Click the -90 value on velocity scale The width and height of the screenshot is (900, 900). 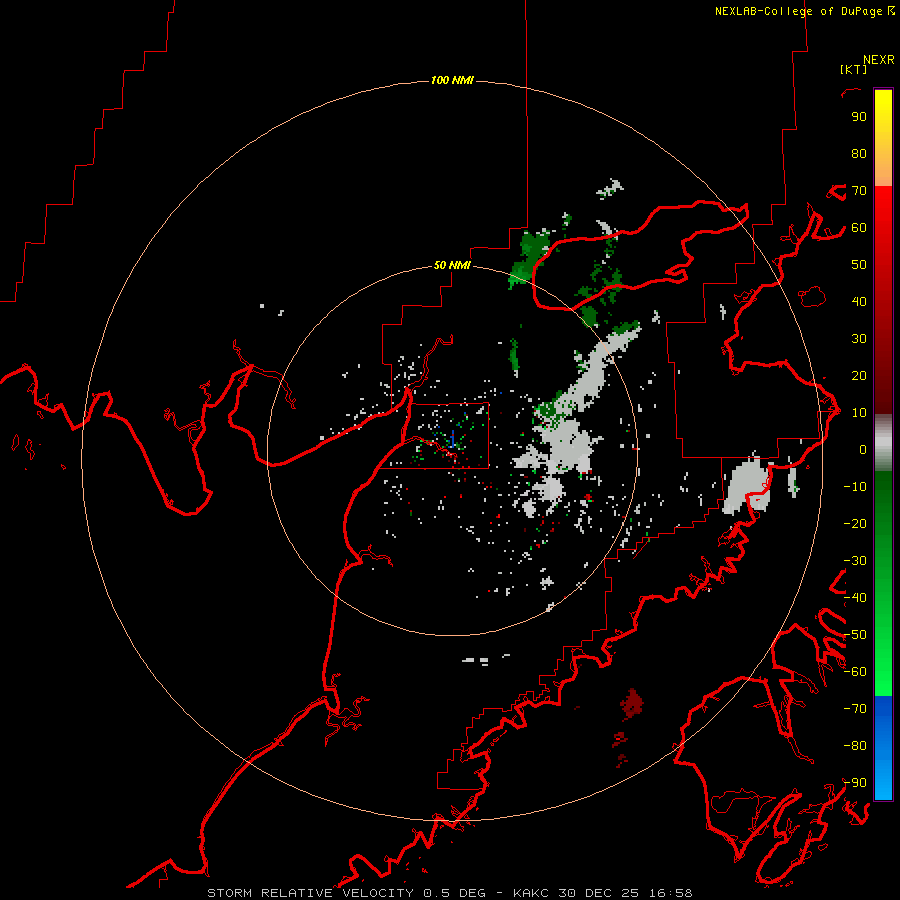click(855, 783)
